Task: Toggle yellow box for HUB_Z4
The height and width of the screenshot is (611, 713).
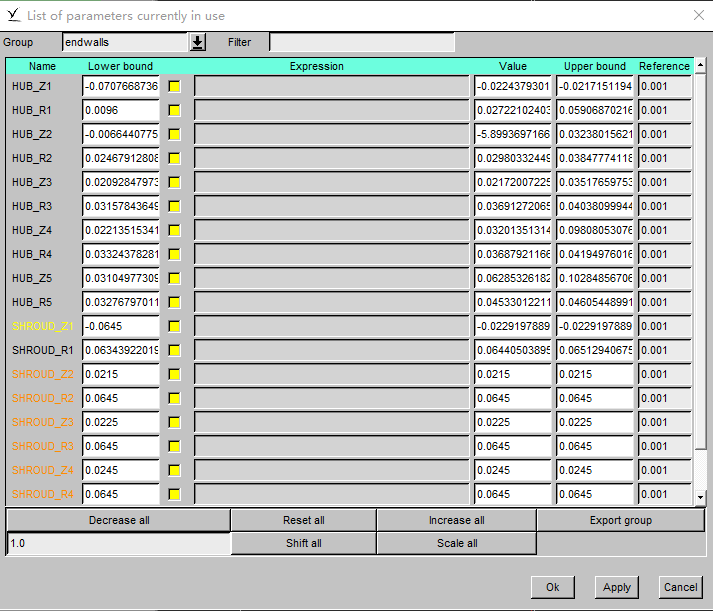Action: [174, 230]
